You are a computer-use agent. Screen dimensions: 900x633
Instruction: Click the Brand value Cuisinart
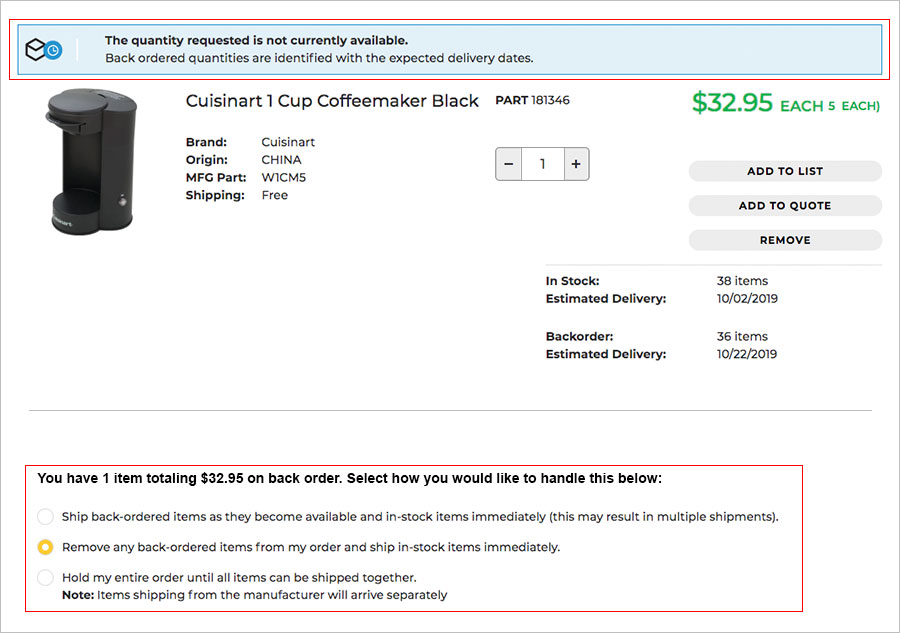[288, 142]
